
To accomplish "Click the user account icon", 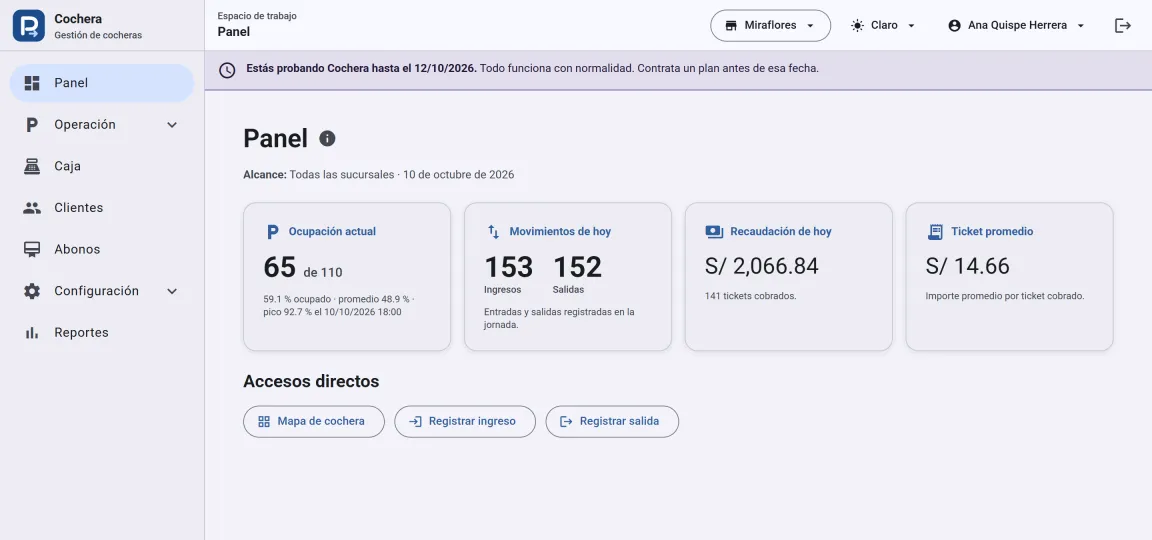I will (x=954, y=26).
